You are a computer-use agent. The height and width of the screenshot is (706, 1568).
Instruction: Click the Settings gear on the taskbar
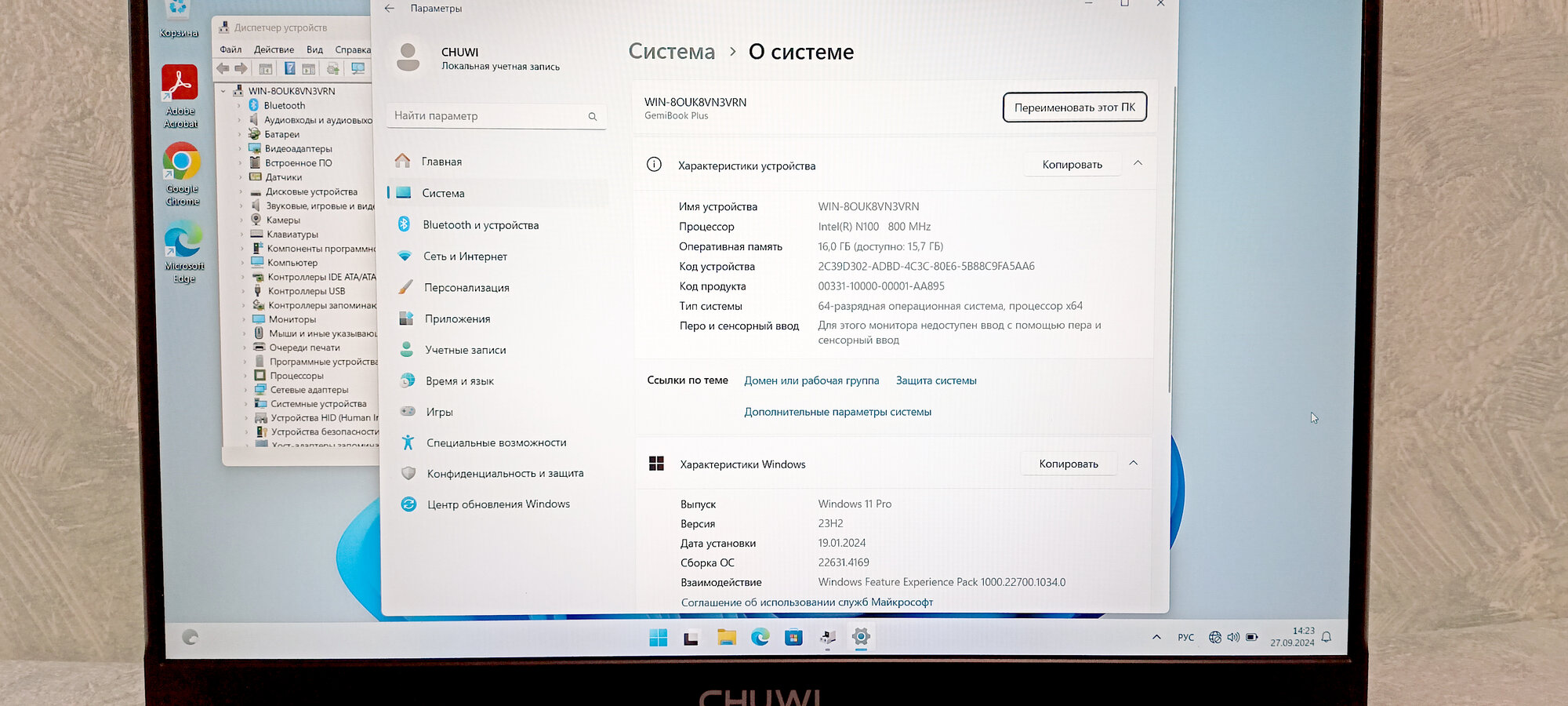point(861,637)
